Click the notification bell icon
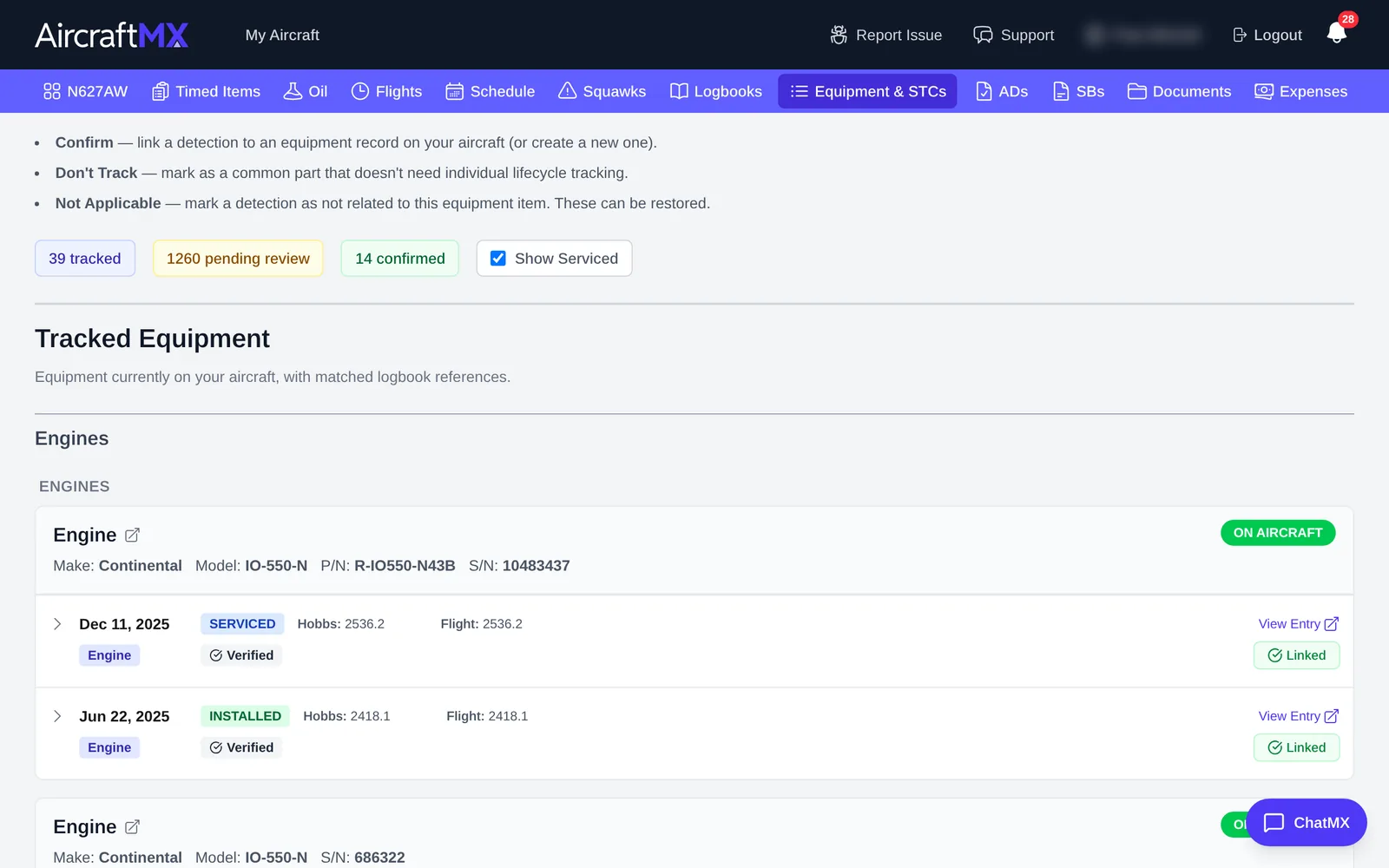1389x868 pixels. click(x=1336, y=34)
